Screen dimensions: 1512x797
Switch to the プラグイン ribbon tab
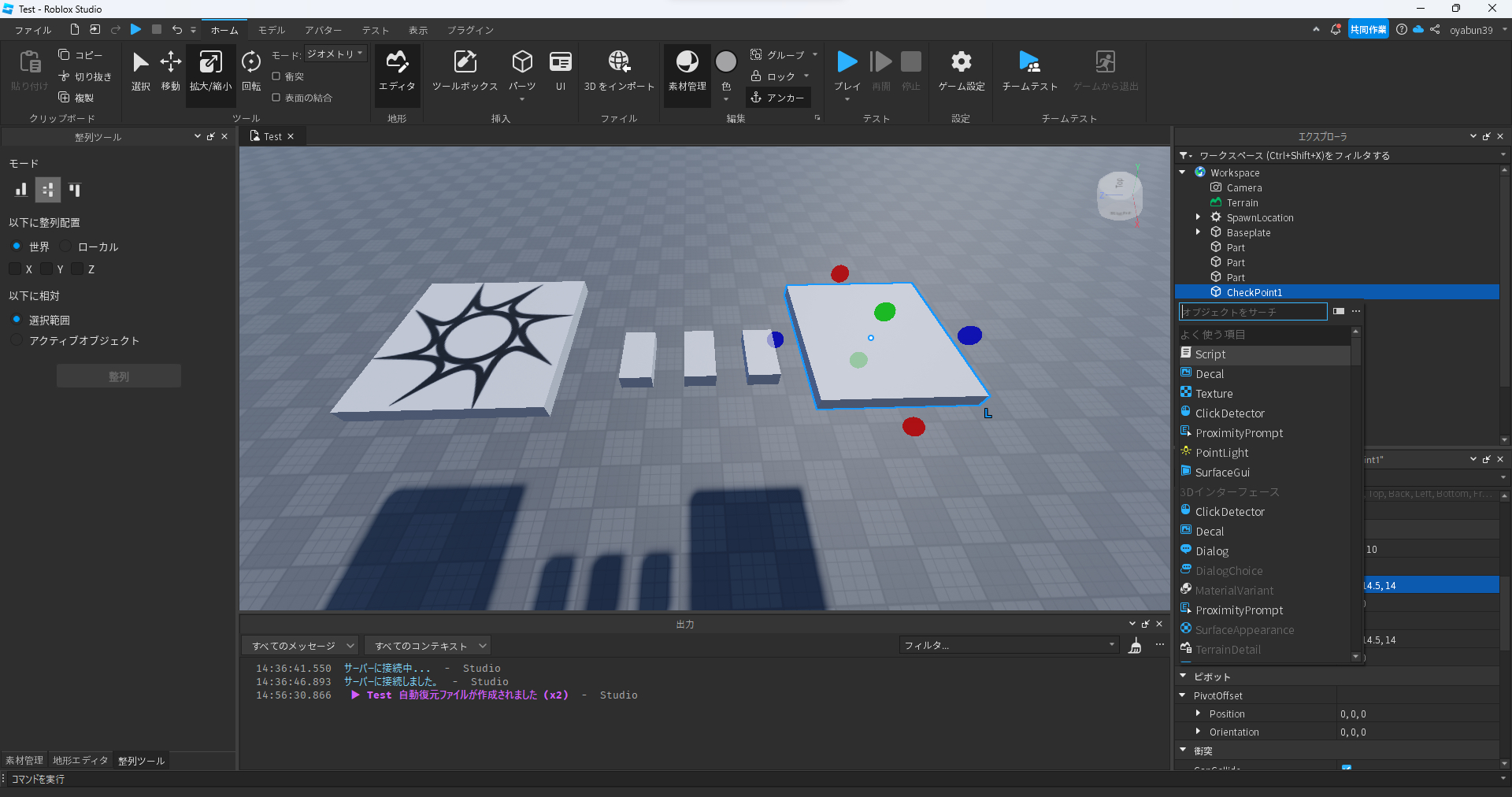470,30
